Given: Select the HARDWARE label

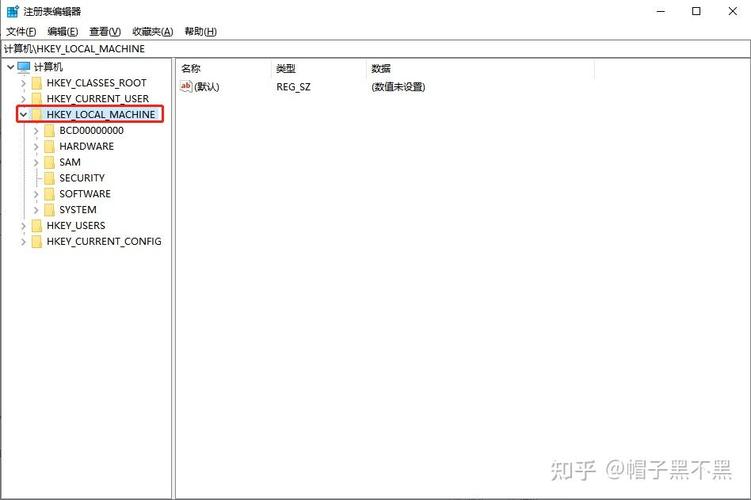Looking at the screenshot, I should click(87, 147).
